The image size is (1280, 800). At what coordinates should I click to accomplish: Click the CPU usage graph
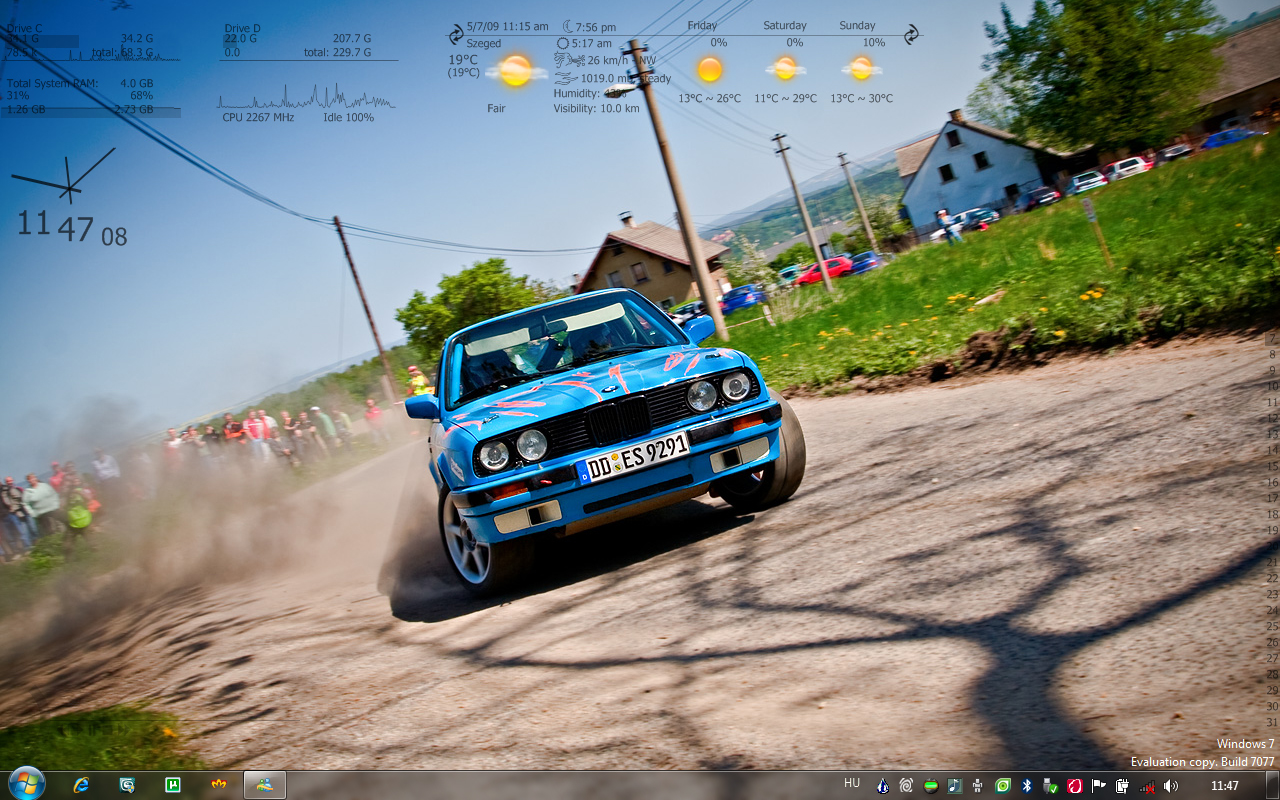(306, 97)
